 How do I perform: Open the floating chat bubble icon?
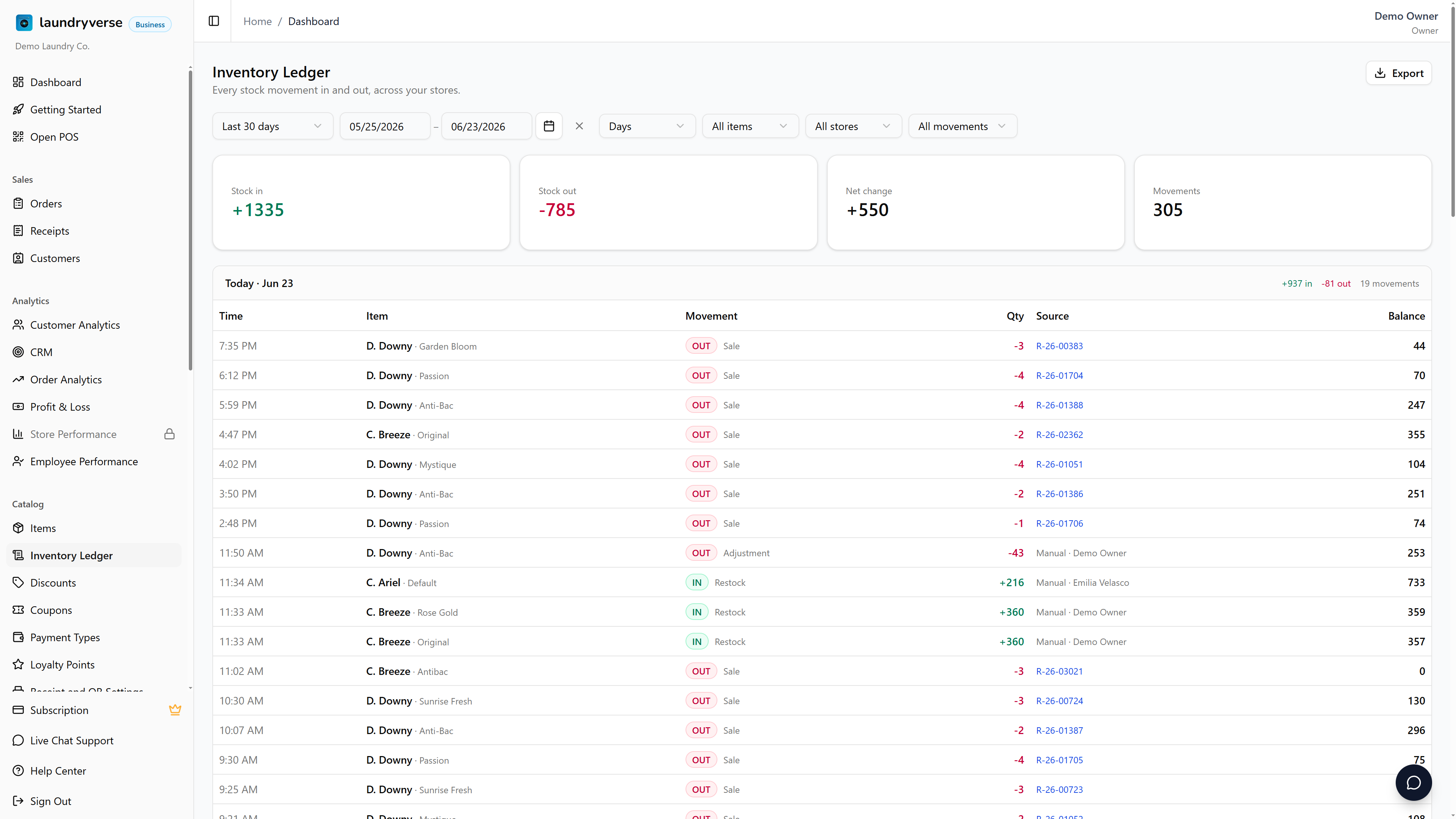click(x=1413, y=782)
